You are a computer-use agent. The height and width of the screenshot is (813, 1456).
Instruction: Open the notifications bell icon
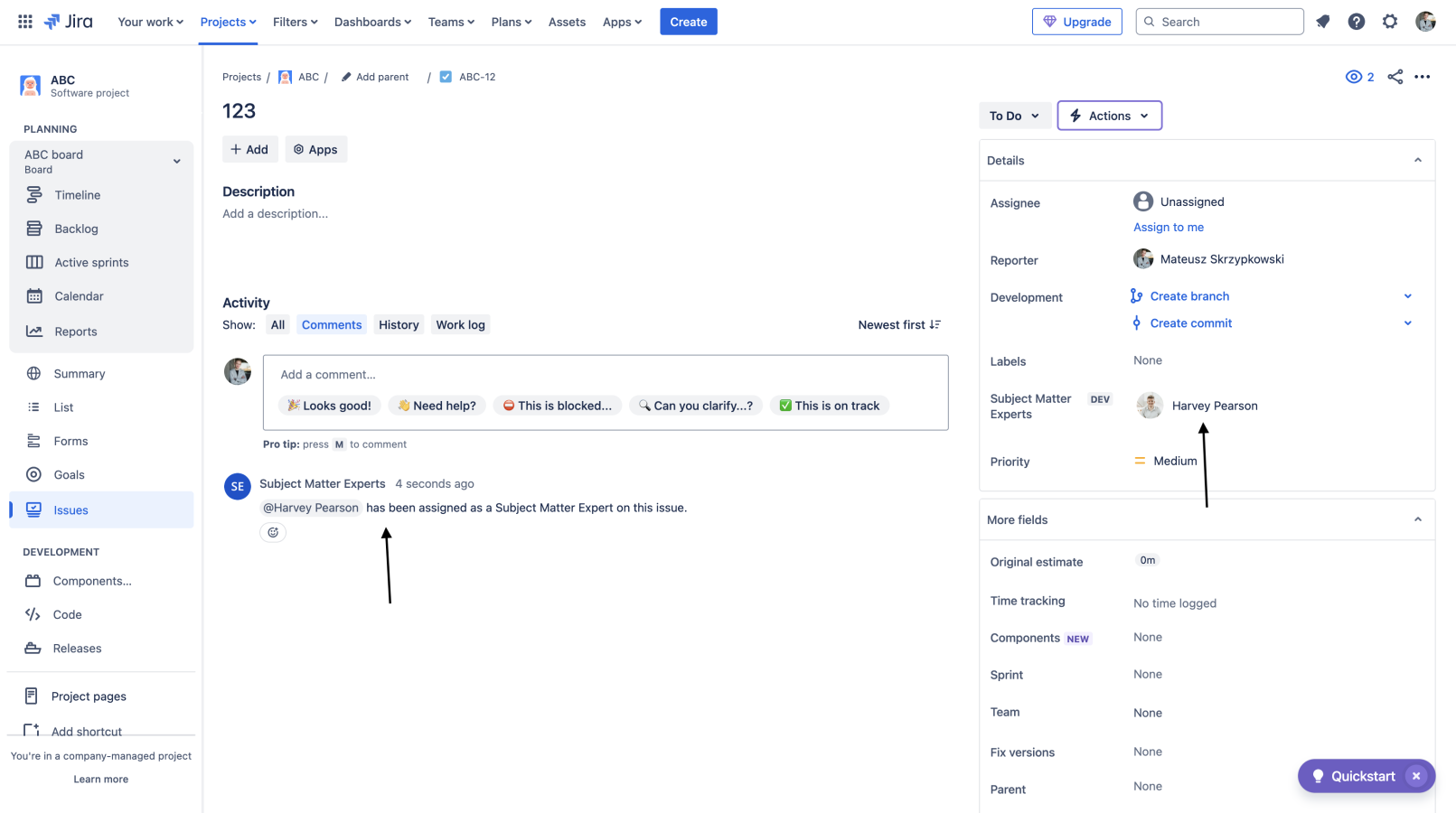[x=1323, y=22]
